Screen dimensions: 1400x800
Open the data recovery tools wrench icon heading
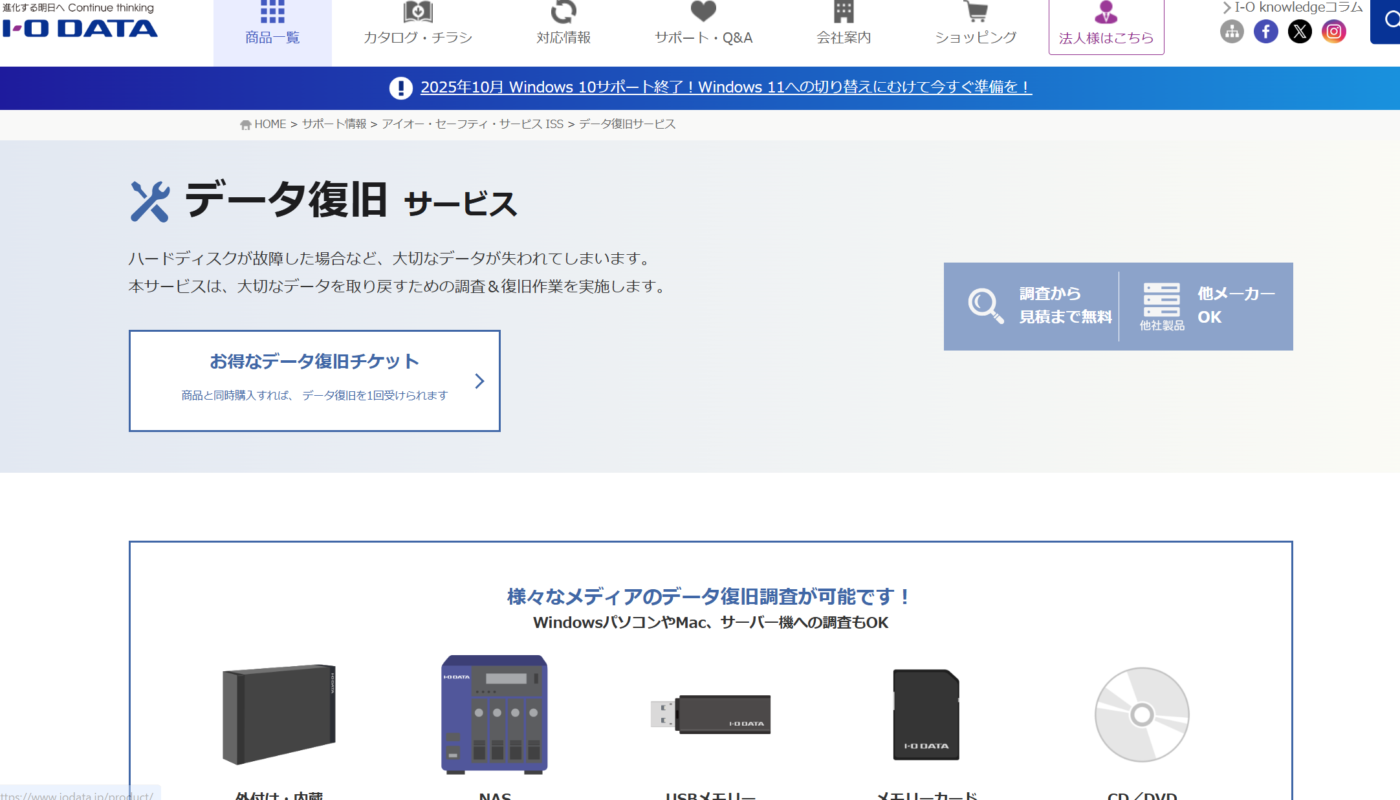(147, 199)
